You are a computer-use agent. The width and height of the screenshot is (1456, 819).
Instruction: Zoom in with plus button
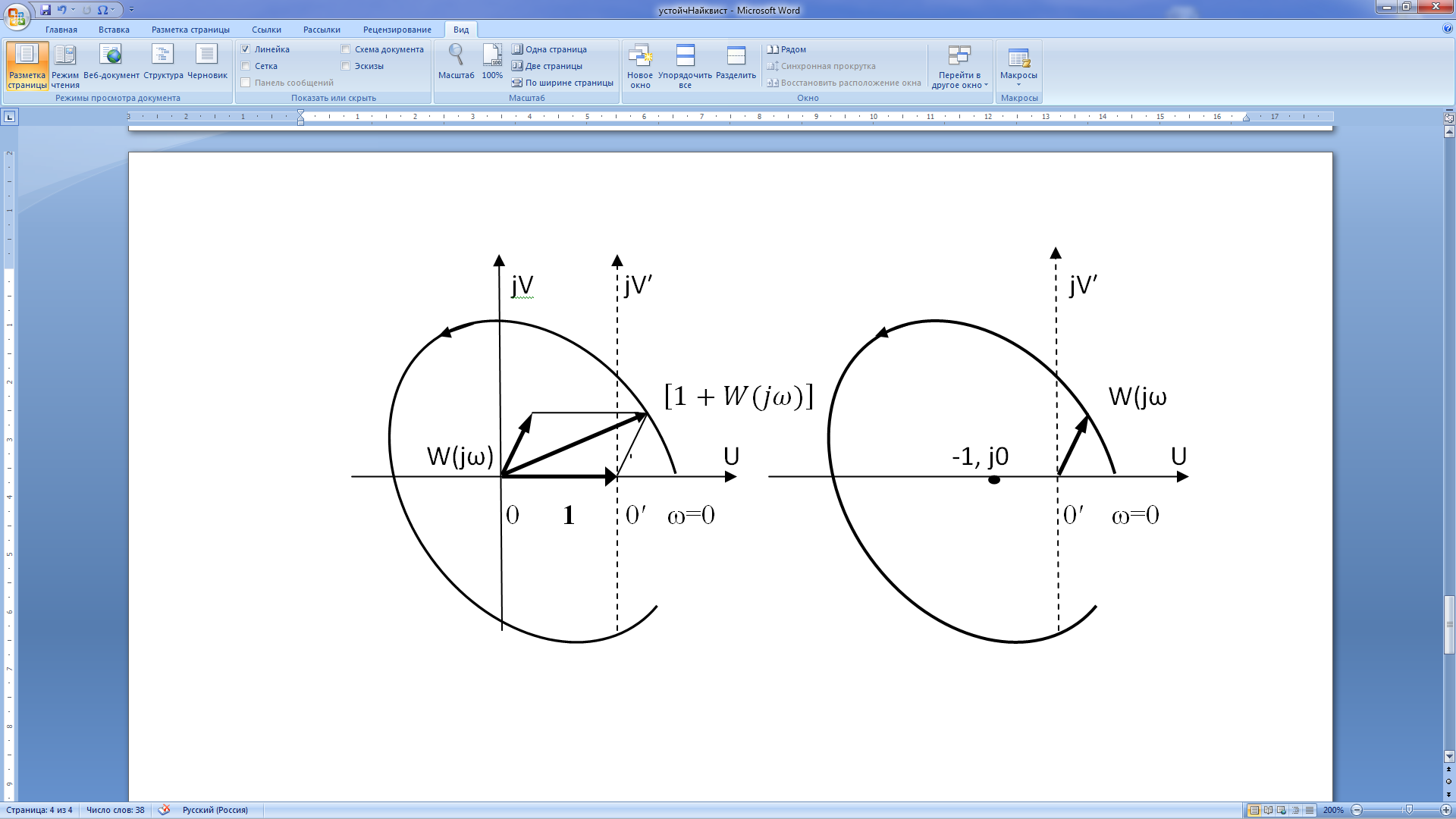[1445, 810]
